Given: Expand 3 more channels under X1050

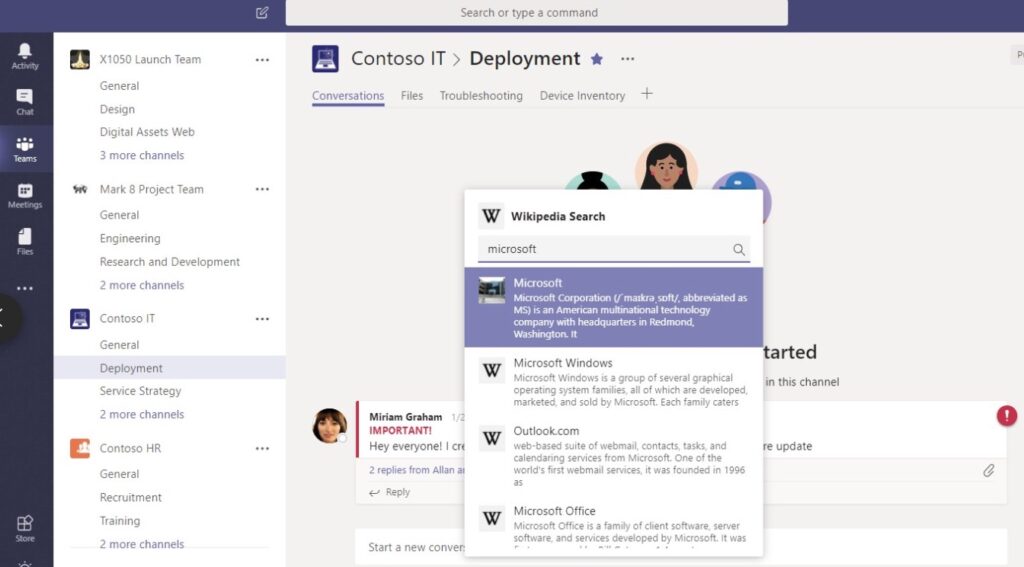Looking at the screenshot, I should (142, 155).
